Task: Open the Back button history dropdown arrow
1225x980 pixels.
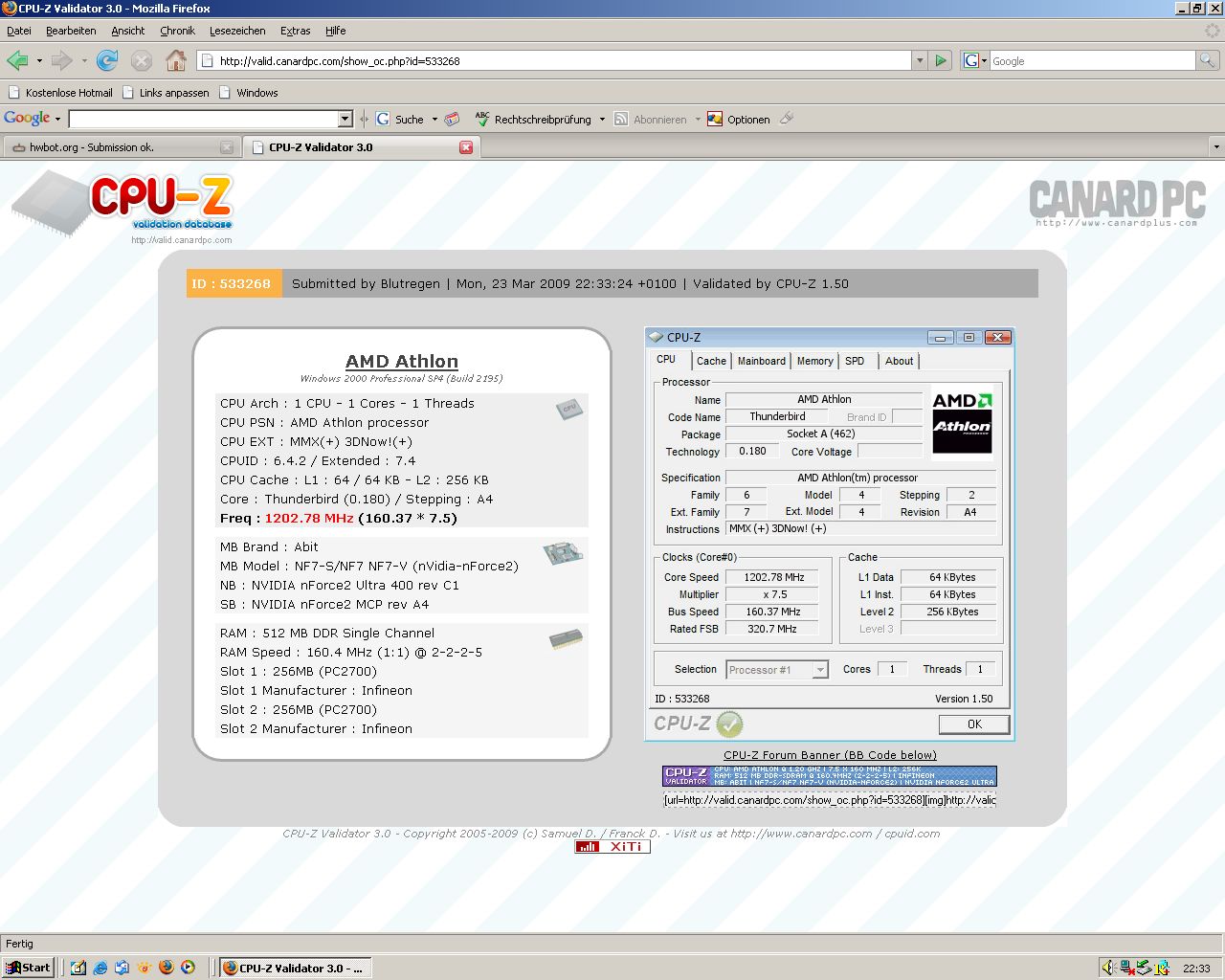Action: [39, 61]
